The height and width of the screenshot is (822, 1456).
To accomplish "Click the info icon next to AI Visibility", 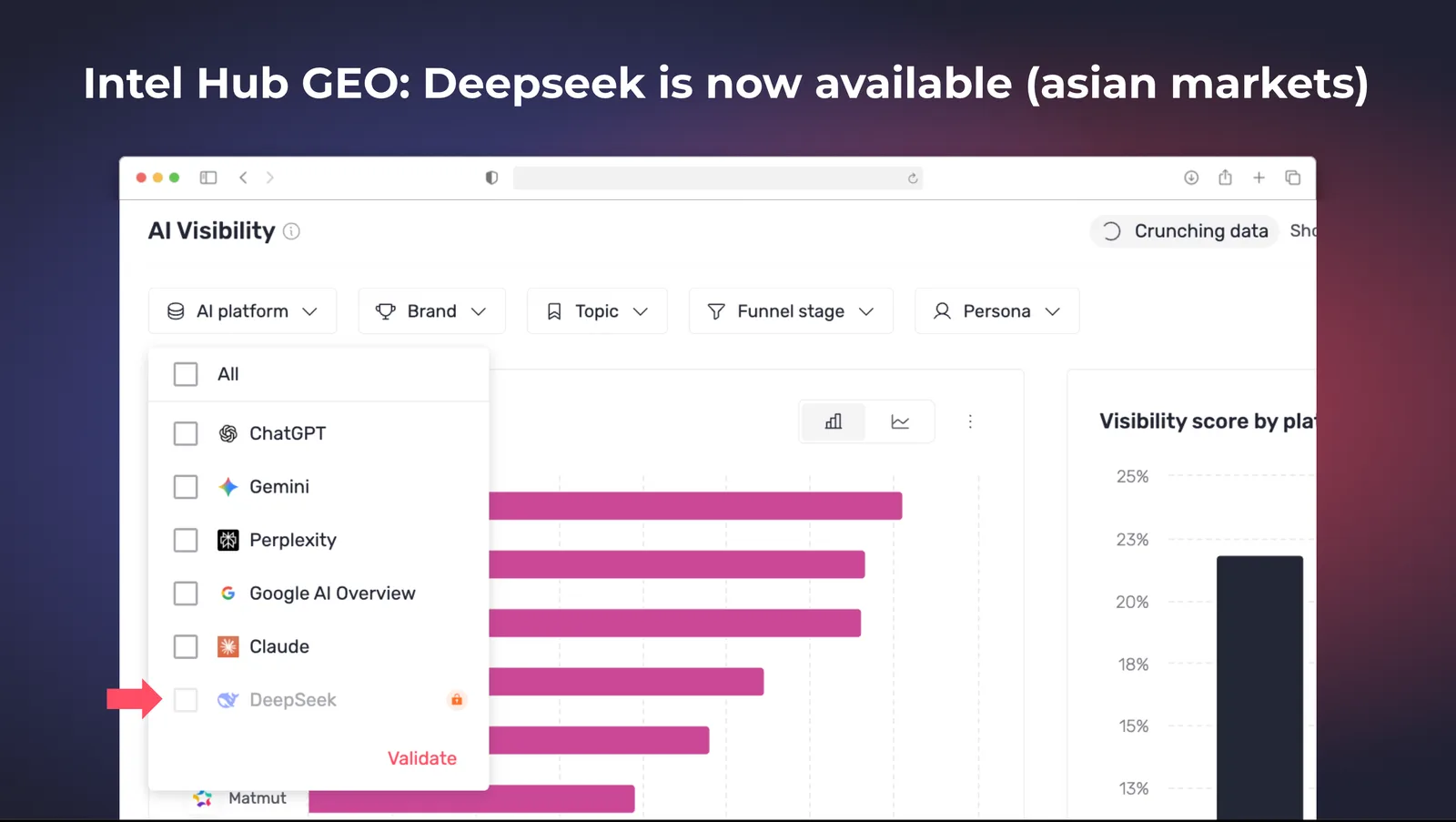I will pos(291,231).
